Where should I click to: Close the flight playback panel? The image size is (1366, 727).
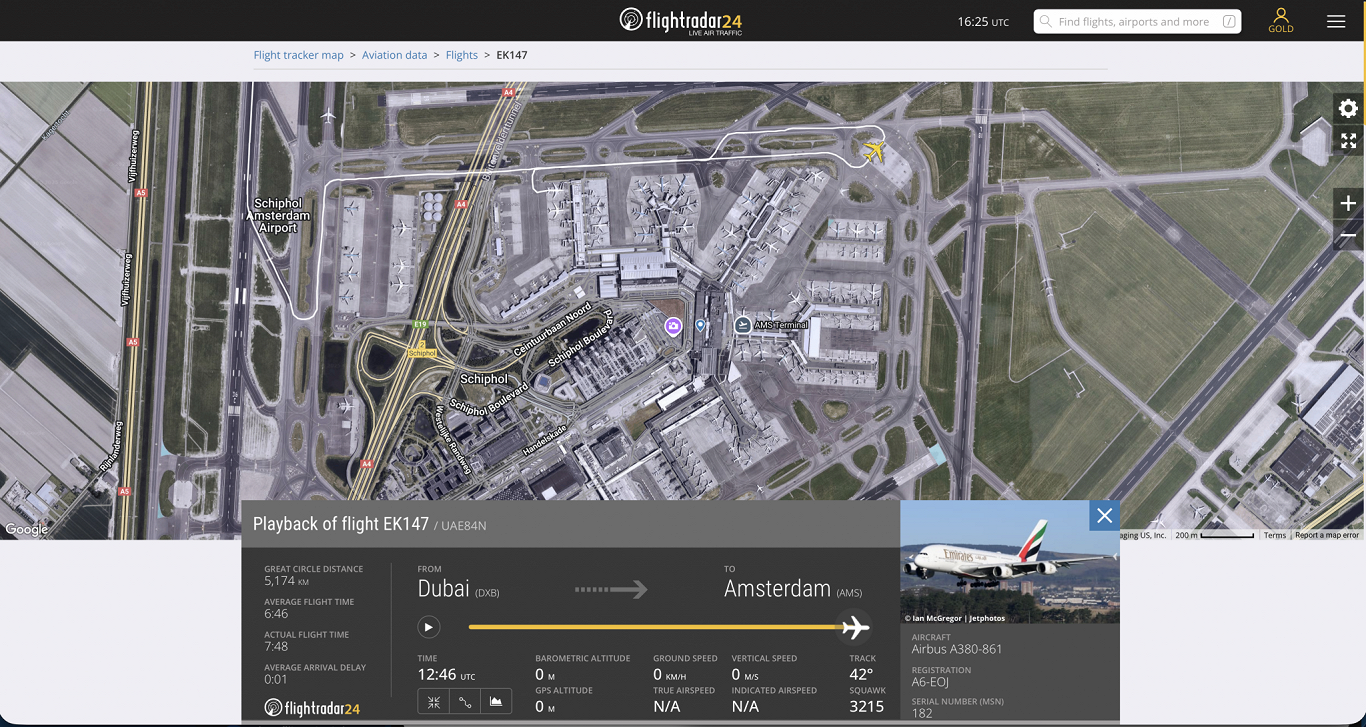tap(1104, 516)
